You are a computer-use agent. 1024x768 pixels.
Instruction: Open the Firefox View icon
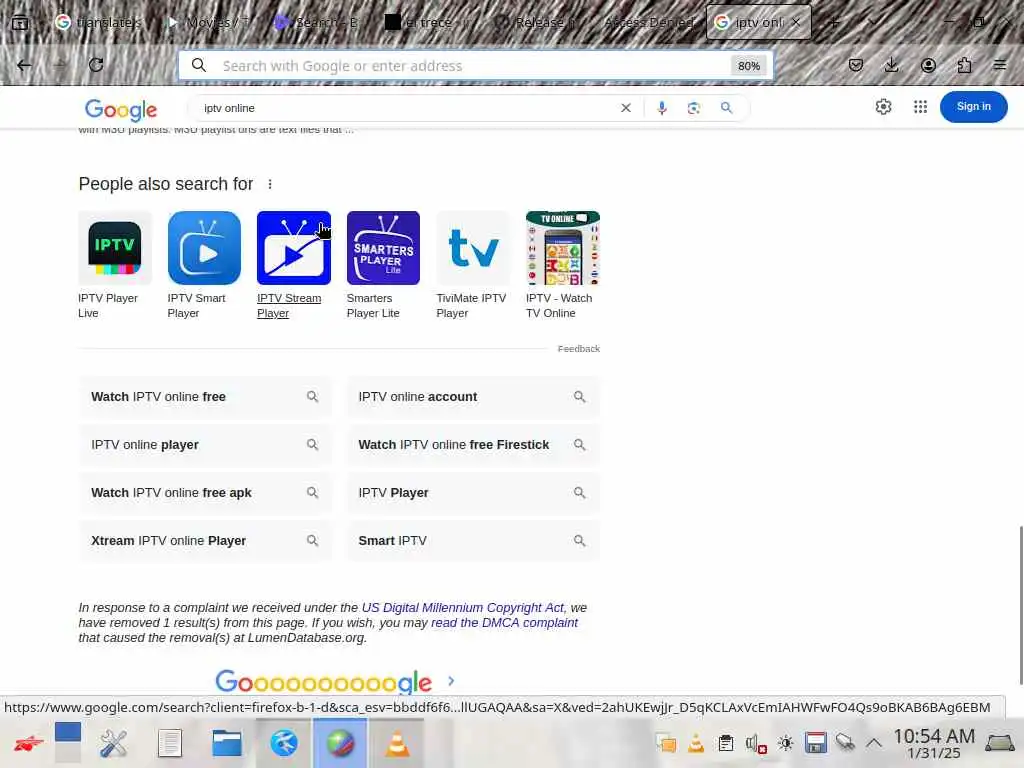click(20, 23)
